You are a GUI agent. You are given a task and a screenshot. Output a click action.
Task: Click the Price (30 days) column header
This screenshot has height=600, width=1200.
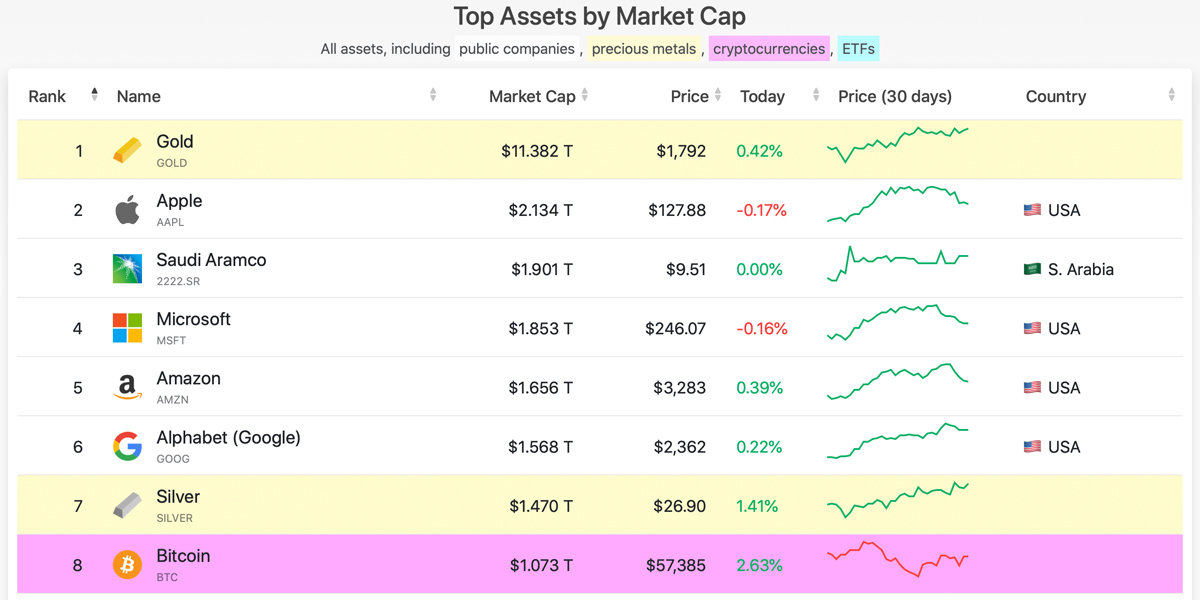coord(895,96)
